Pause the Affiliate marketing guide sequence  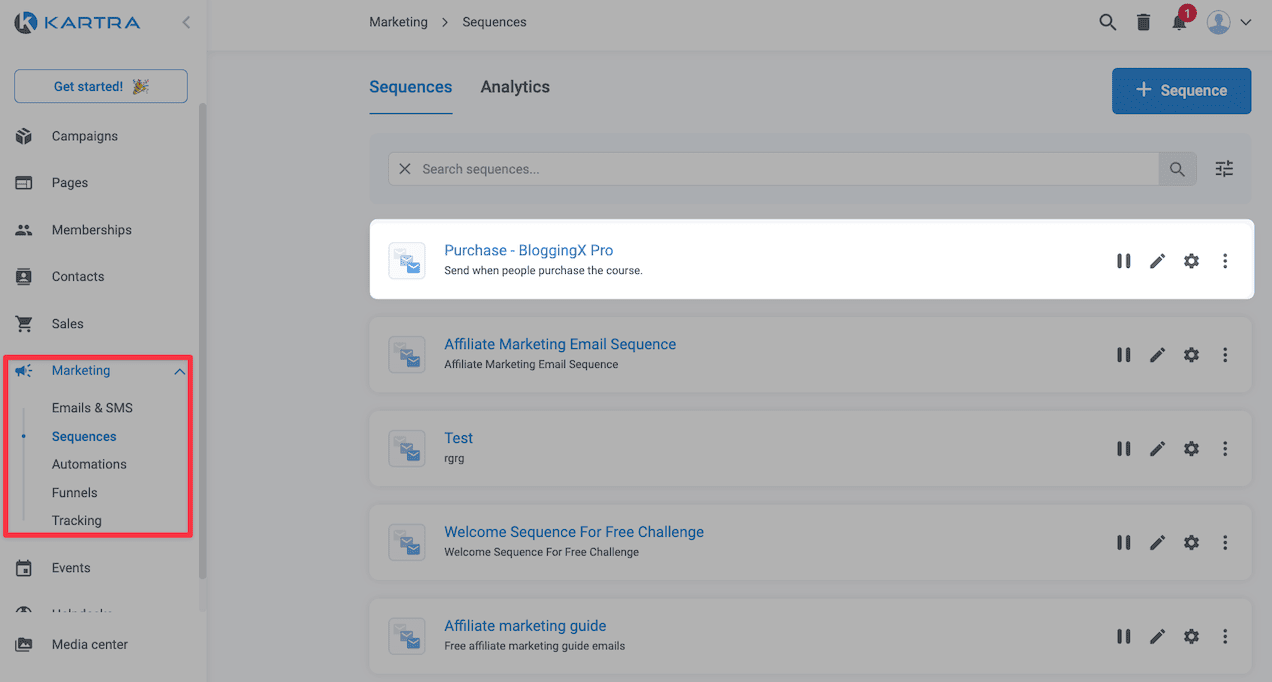click(1124, 637)
